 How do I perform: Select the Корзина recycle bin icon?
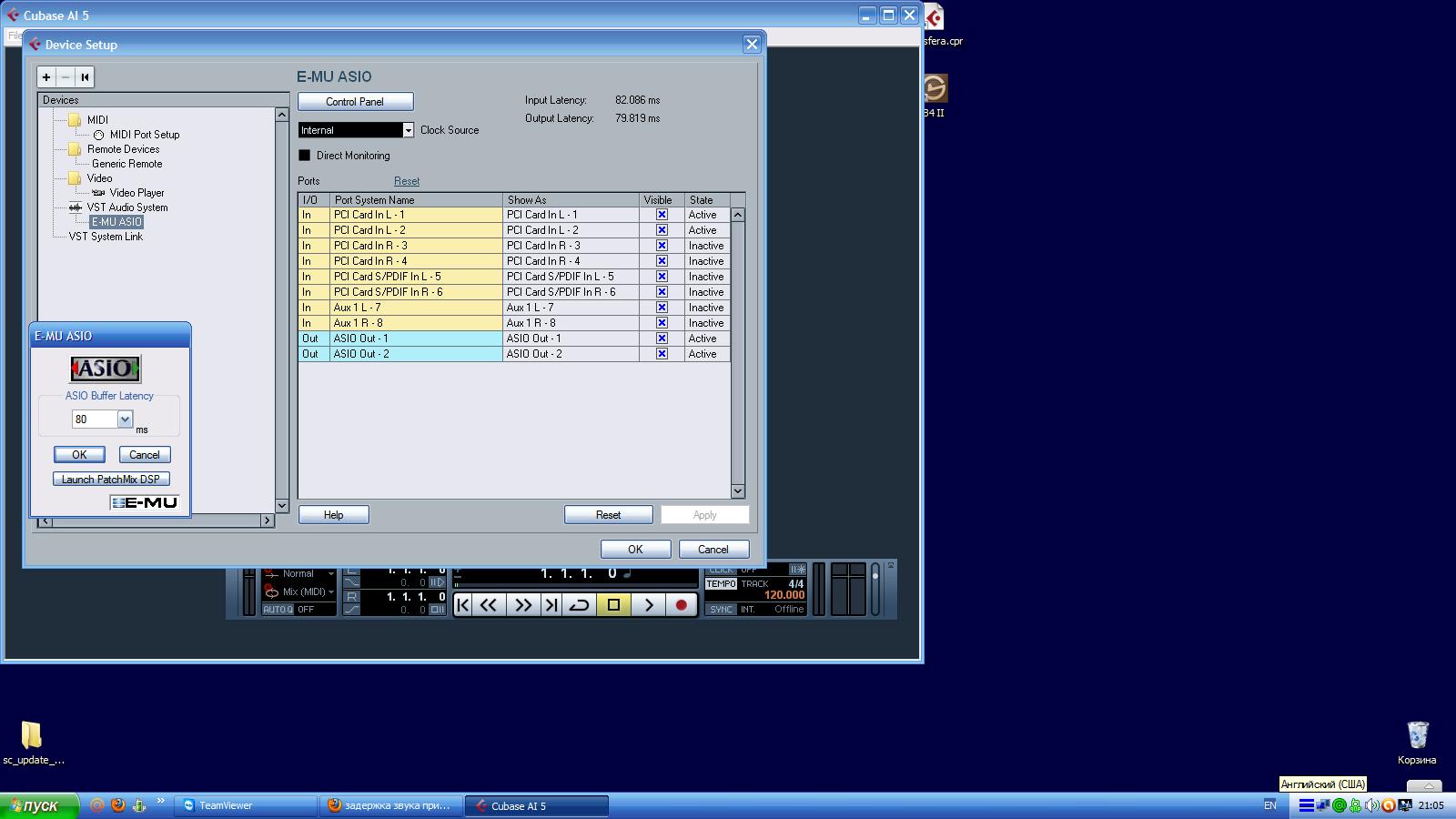coord(1418,734)
